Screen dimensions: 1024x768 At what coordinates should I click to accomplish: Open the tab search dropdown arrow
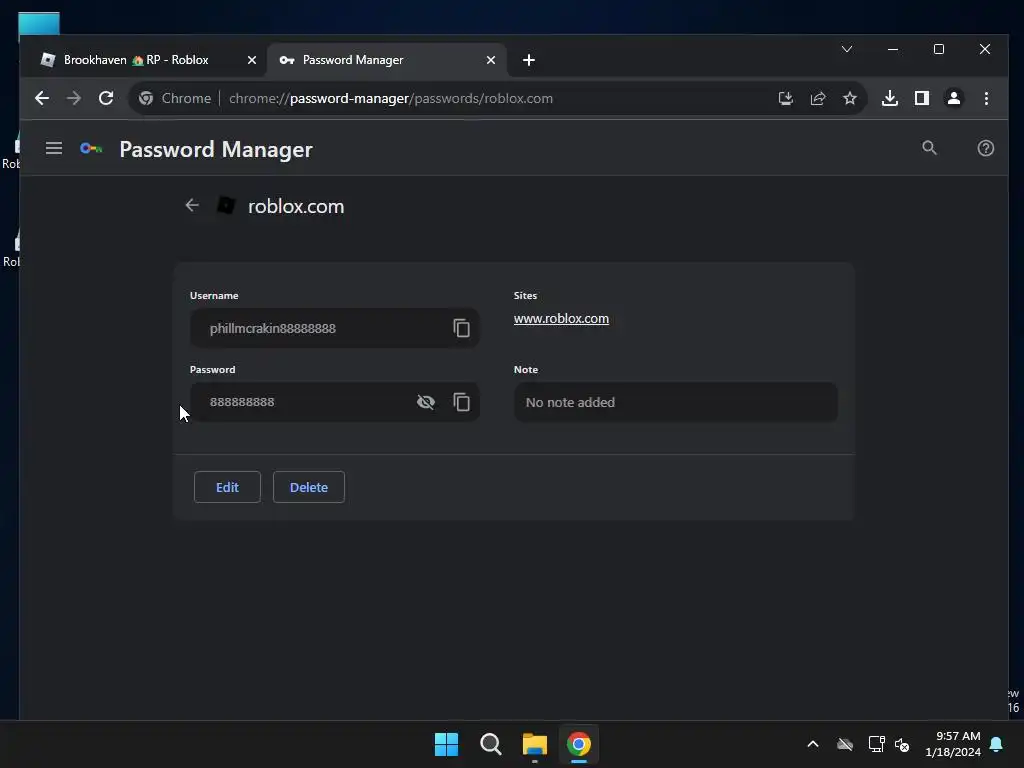pyautogui.click(x=847, y=49)
